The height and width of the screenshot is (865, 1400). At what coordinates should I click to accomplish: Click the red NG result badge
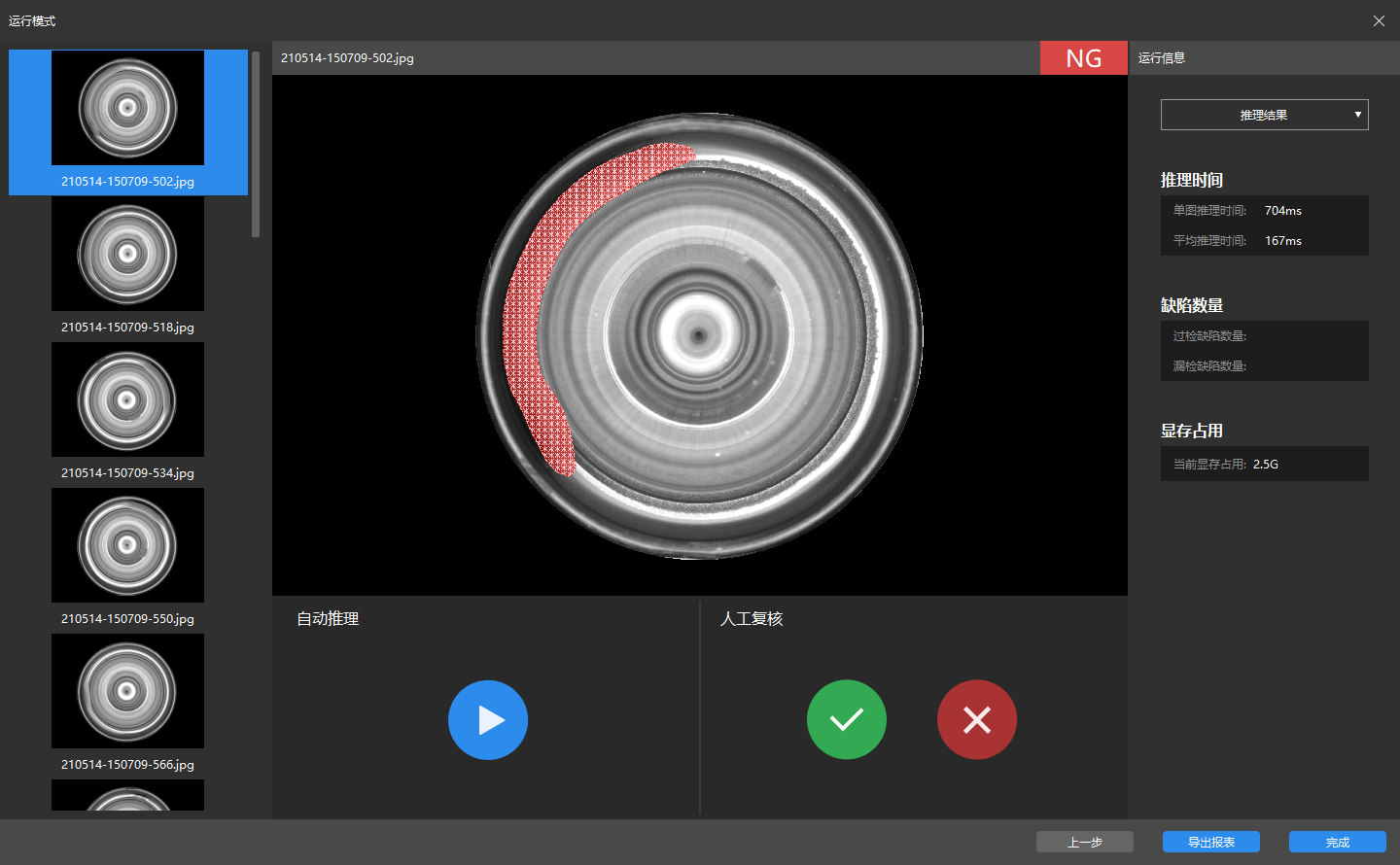[x=1084, y=58]
